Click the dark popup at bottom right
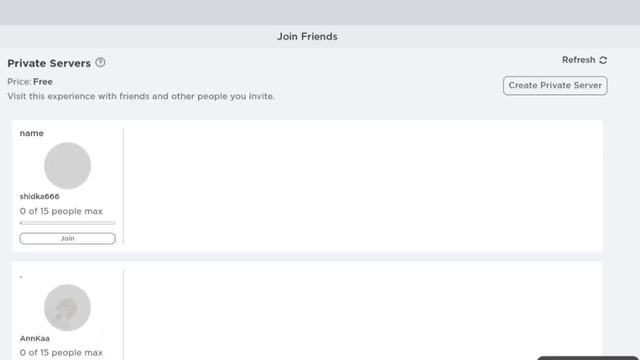 pos(588,358)
